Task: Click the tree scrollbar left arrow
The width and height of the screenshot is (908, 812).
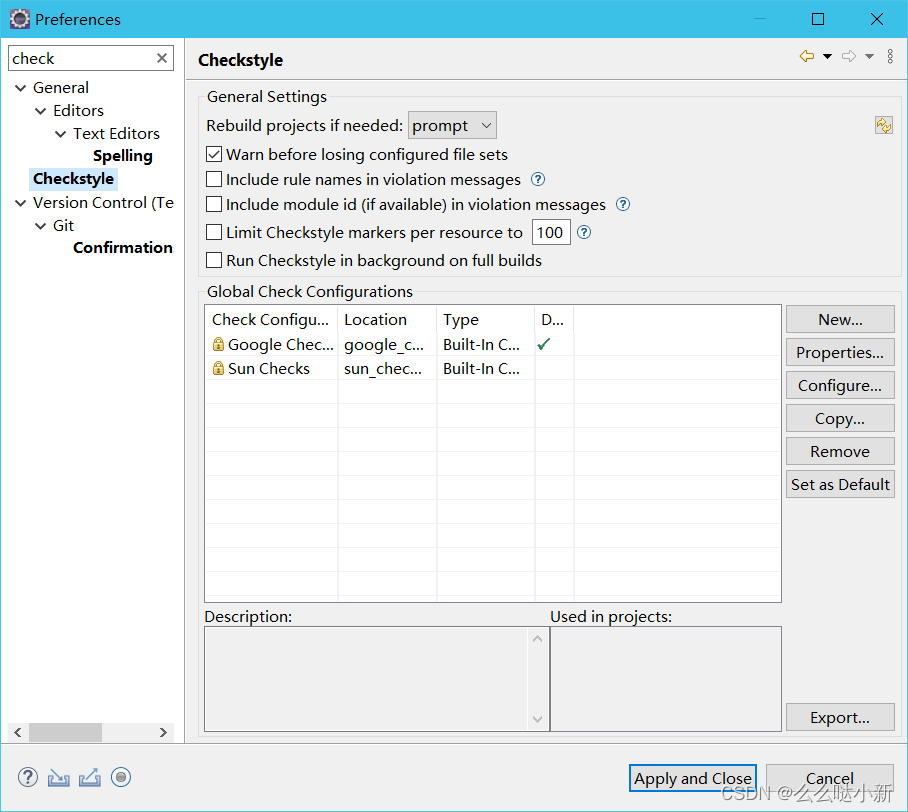Action: 18,732
